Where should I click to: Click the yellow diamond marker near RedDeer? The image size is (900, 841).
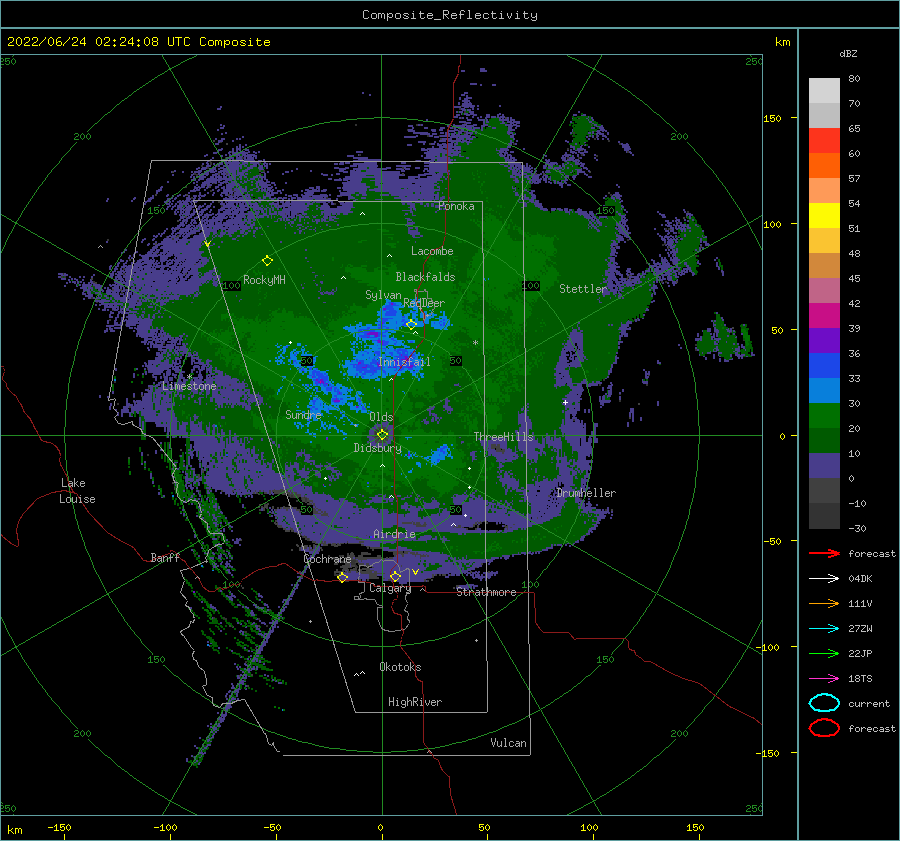[412, 324]
